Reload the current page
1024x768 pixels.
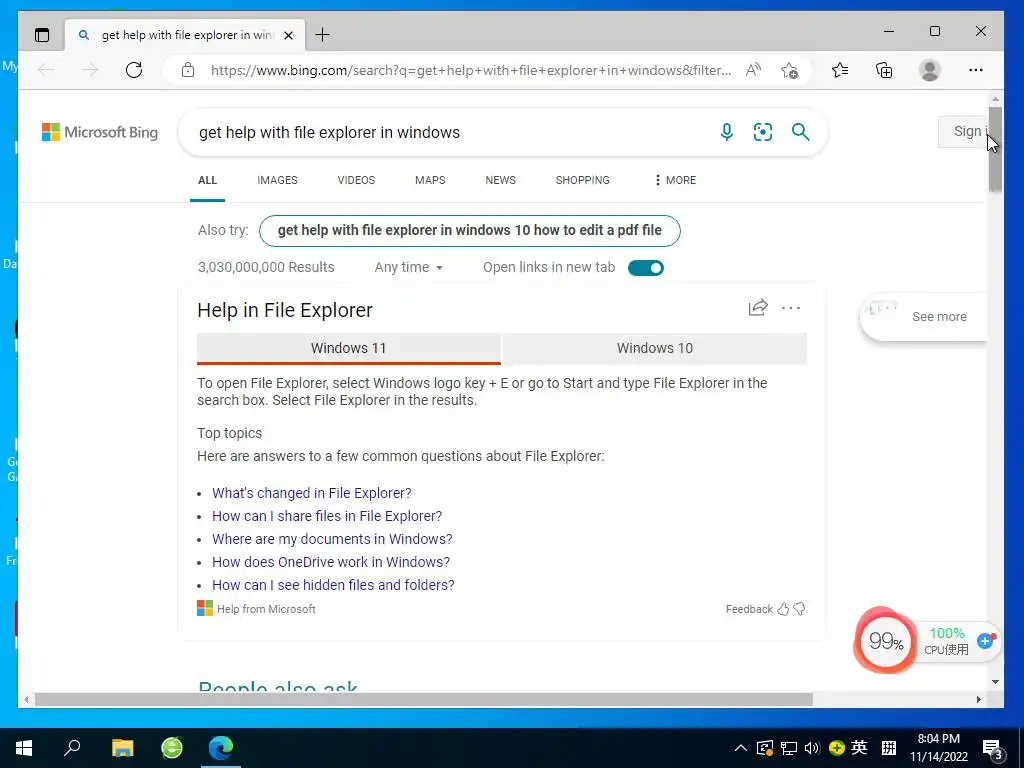(x=134, y=70)
